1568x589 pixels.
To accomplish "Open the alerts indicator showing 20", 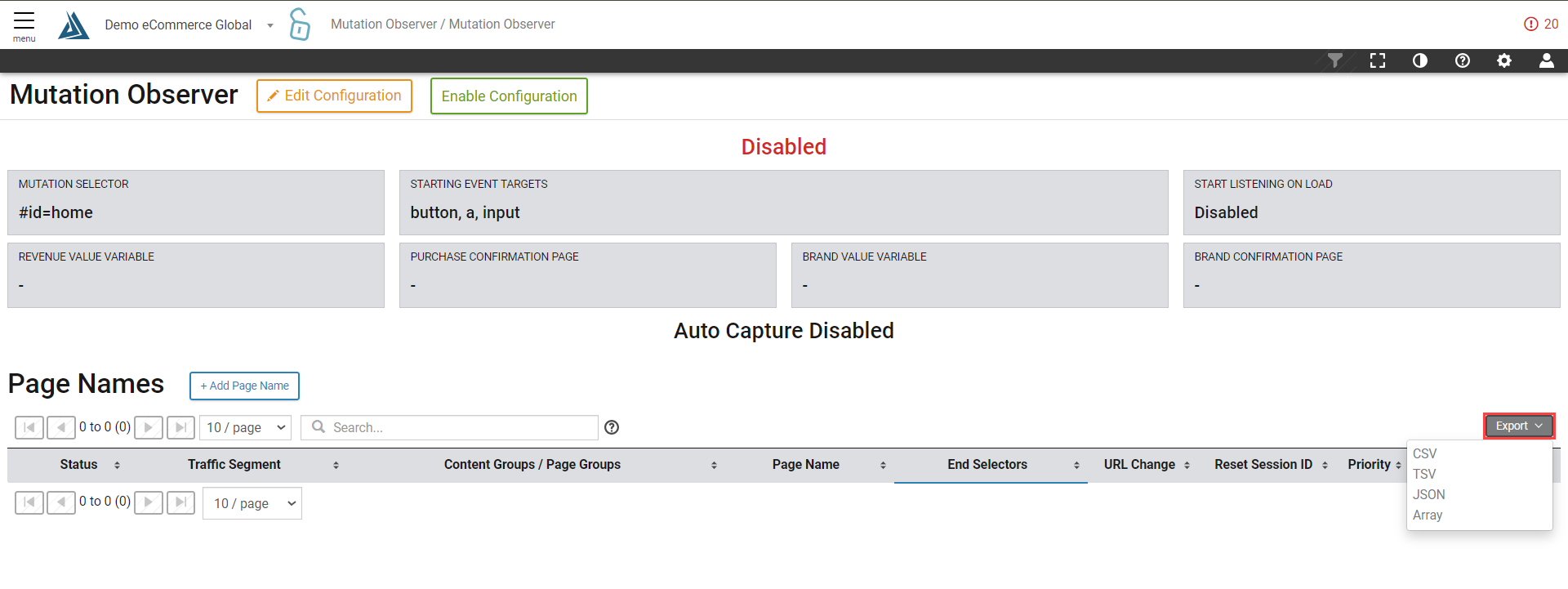I will click(x=1541, y=25).
